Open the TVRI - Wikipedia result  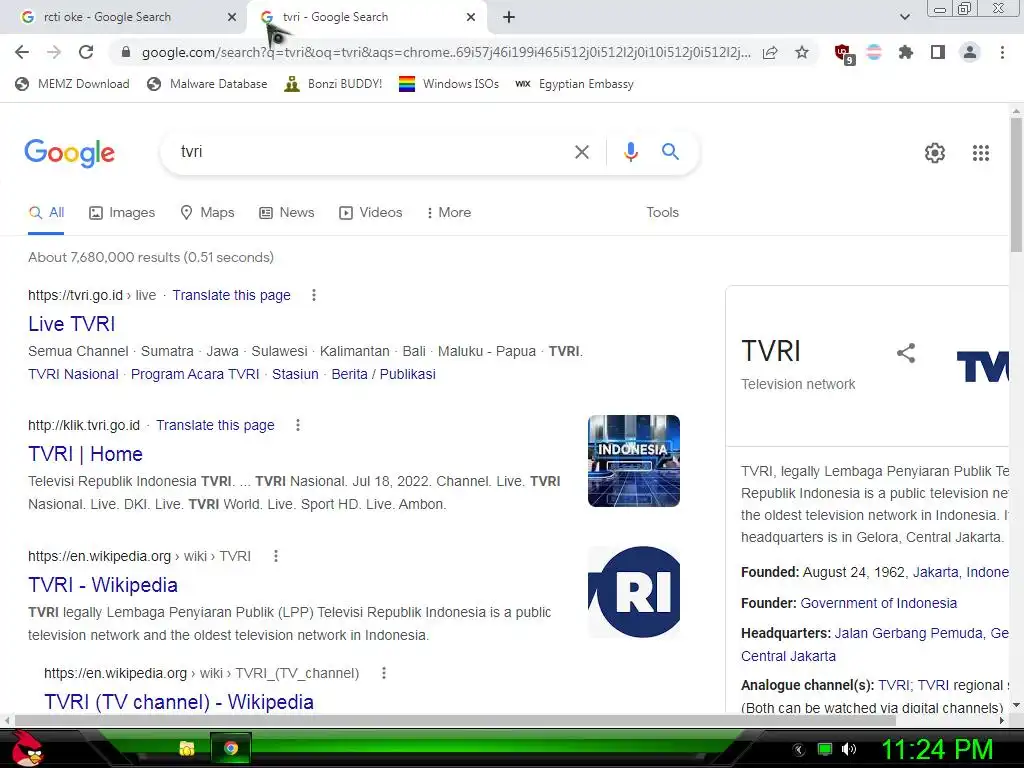click(x=103, y=585)
